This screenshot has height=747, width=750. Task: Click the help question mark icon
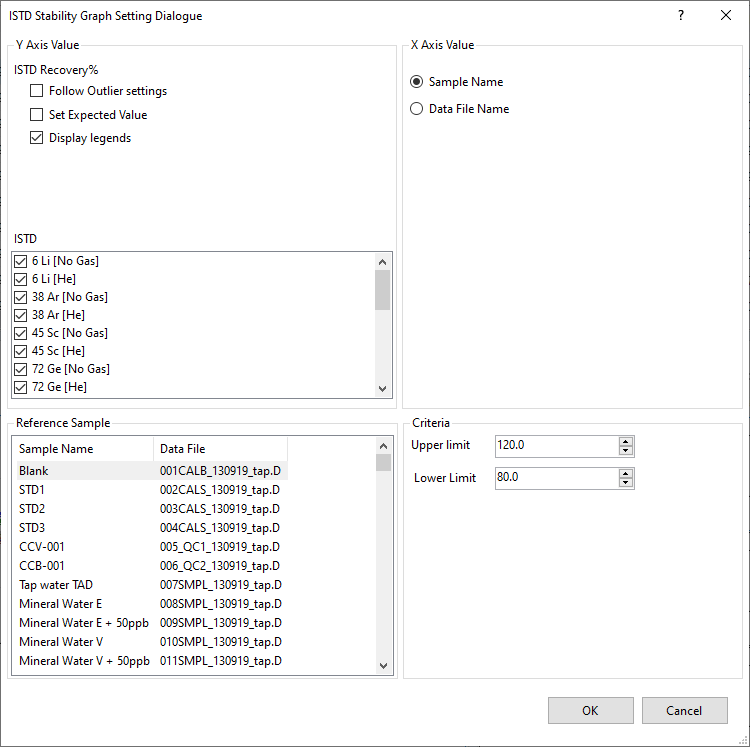[681, 15]
